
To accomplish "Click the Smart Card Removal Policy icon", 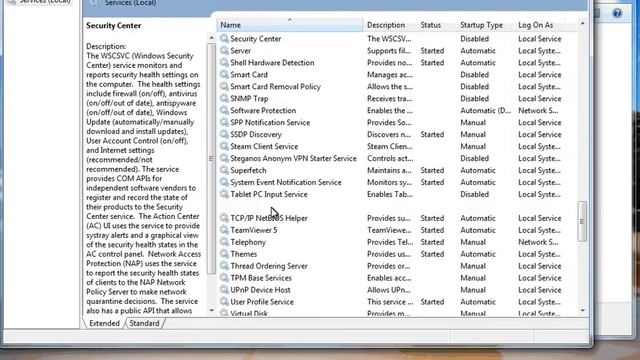I will click(x=224, y=86).
